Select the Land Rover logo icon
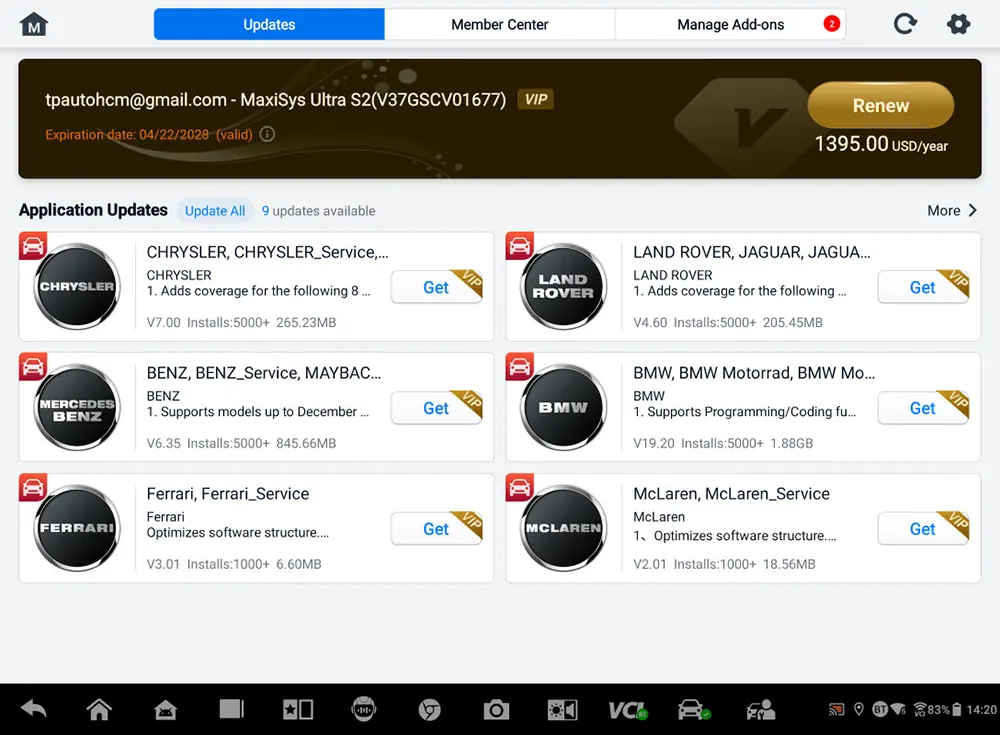1000x735 pixels. 563,286
